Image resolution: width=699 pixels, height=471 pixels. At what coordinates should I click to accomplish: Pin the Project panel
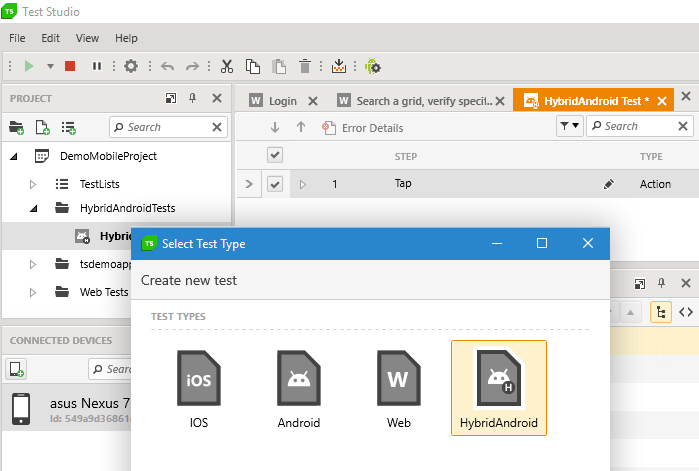pyautogui.click(x=193, y=98)
